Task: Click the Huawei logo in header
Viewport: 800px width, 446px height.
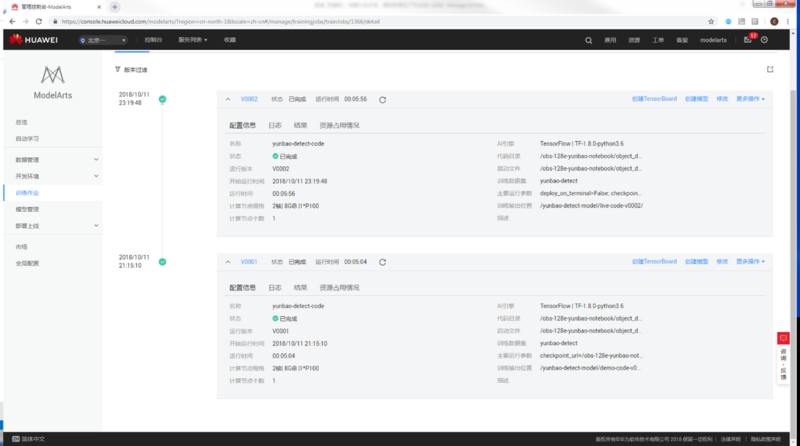Action: 33,40
